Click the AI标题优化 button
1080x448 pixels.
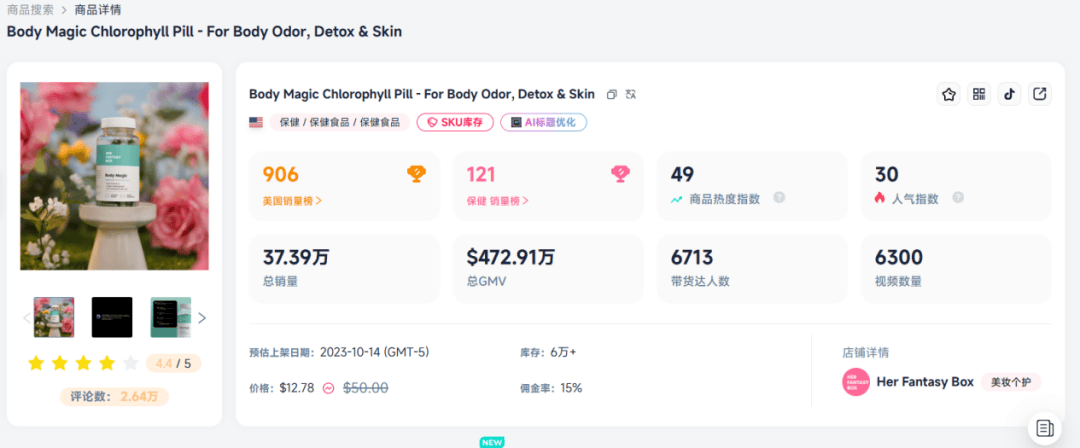click(x=543, y=122)
